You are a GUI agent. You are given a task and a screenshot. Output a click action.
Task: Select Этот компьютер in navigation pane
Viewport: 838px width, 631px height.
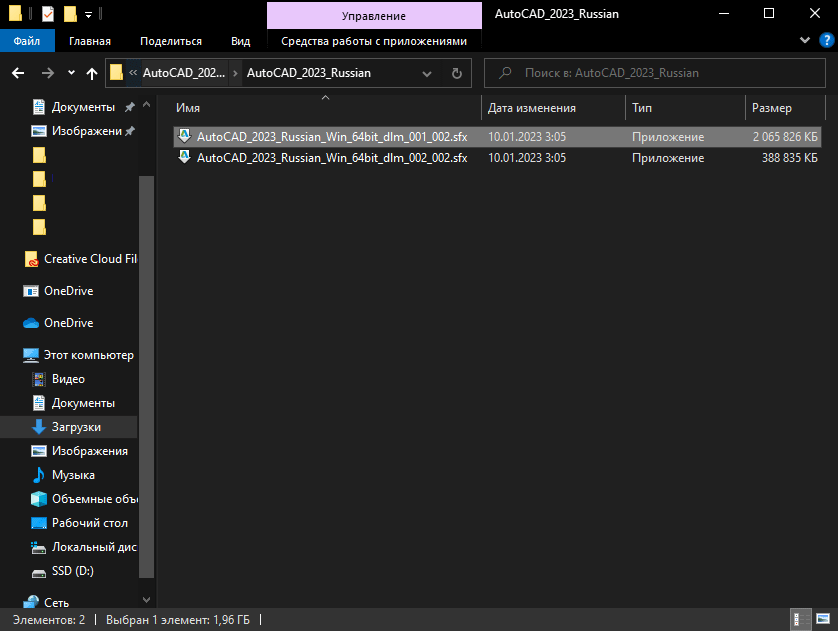pyautogui.click(x=79, y=355)
